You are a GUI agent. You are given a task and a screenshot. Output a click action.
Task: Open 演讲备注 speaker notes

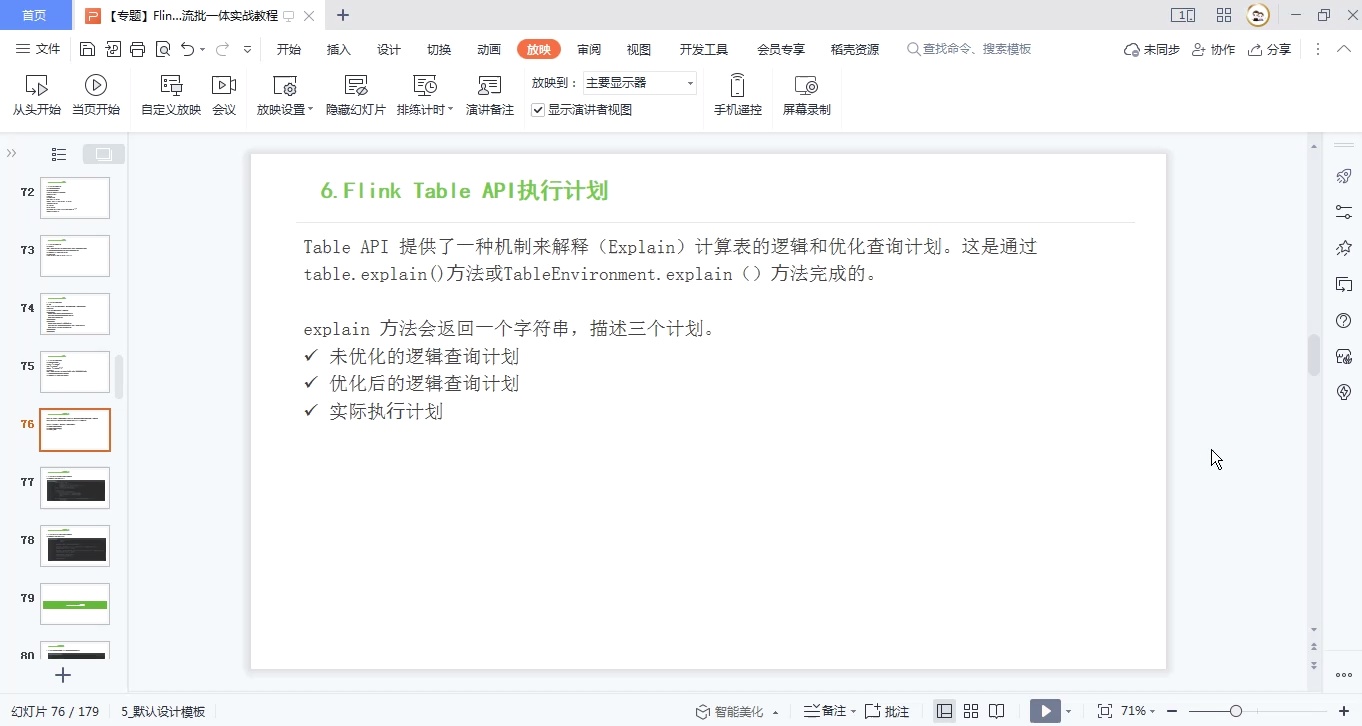(x=490, y=94)
